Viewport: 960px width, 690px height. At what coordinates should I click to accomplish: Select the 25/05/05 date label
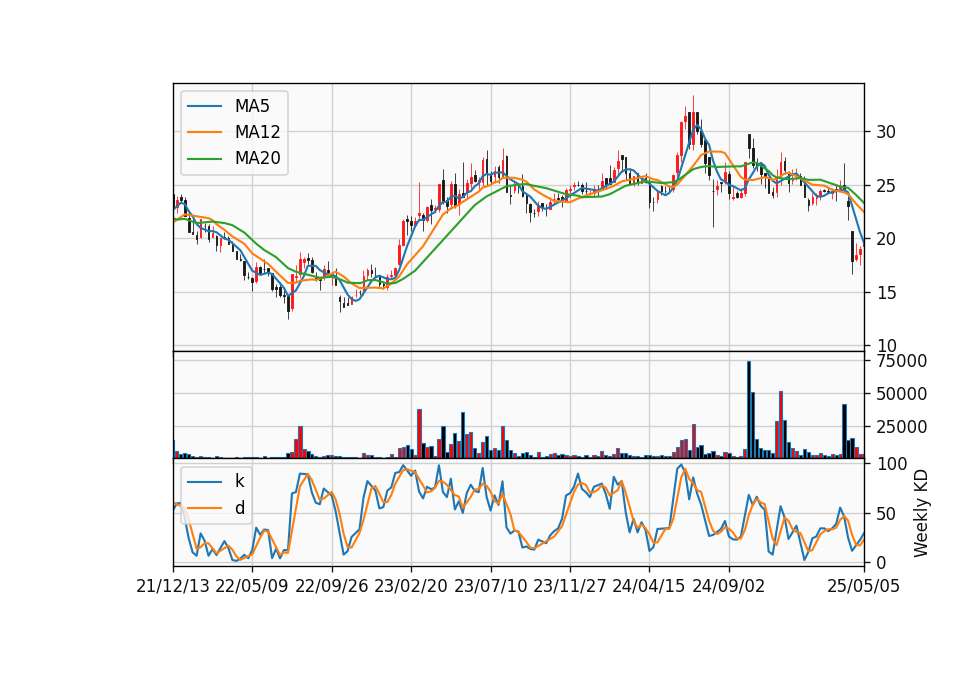pos(864,586)
